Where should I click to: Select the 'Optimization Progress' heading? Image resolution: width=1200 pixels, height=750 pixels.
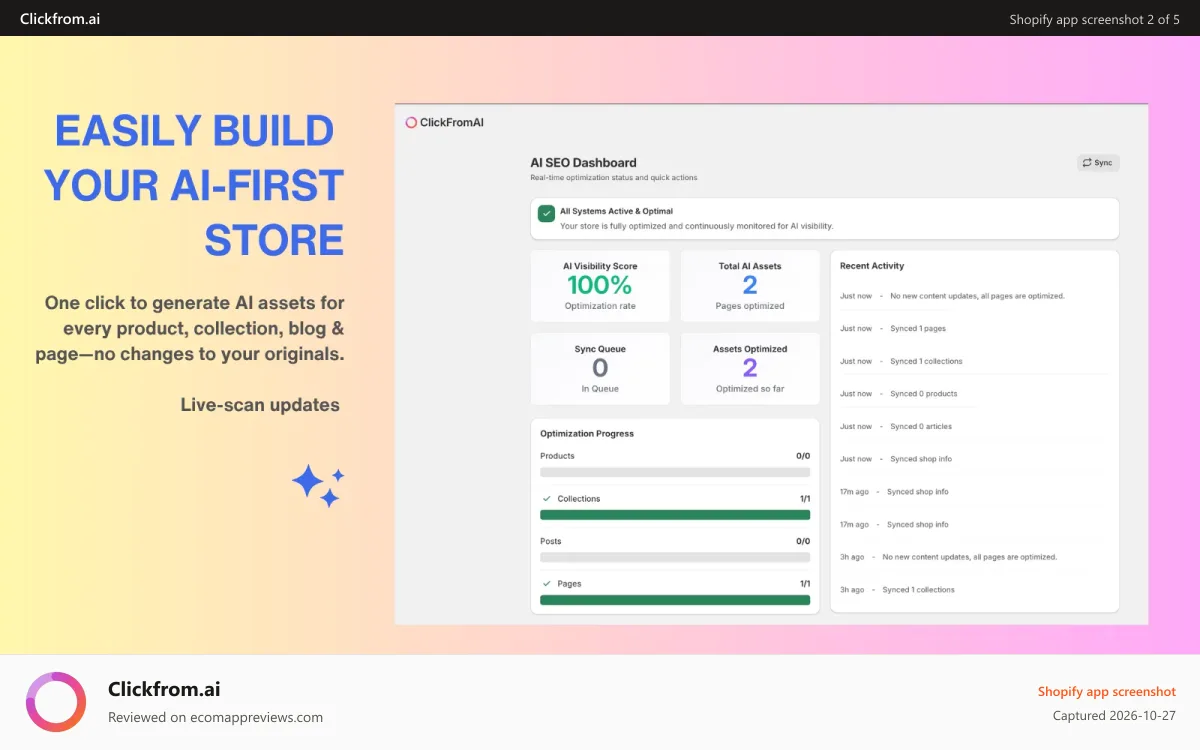587,434
